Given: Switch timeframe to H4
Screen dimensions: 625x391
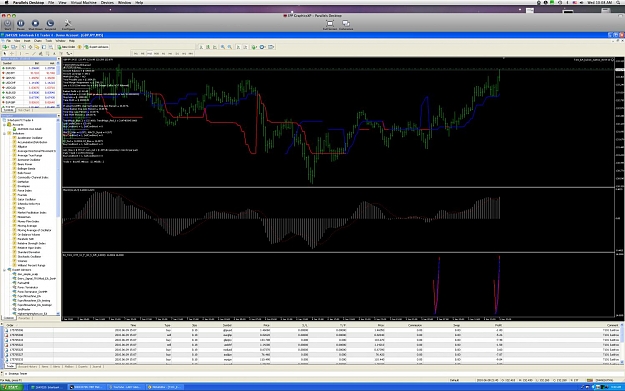Looking at the screenshot, I should [170, 53].
